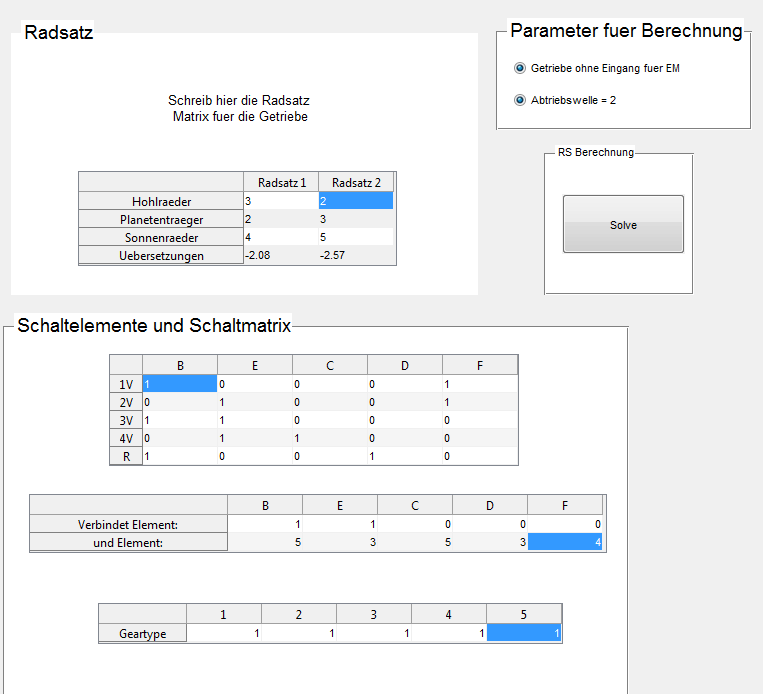
Task: Select row header R in Schaltmatrix
Action: 126,456
